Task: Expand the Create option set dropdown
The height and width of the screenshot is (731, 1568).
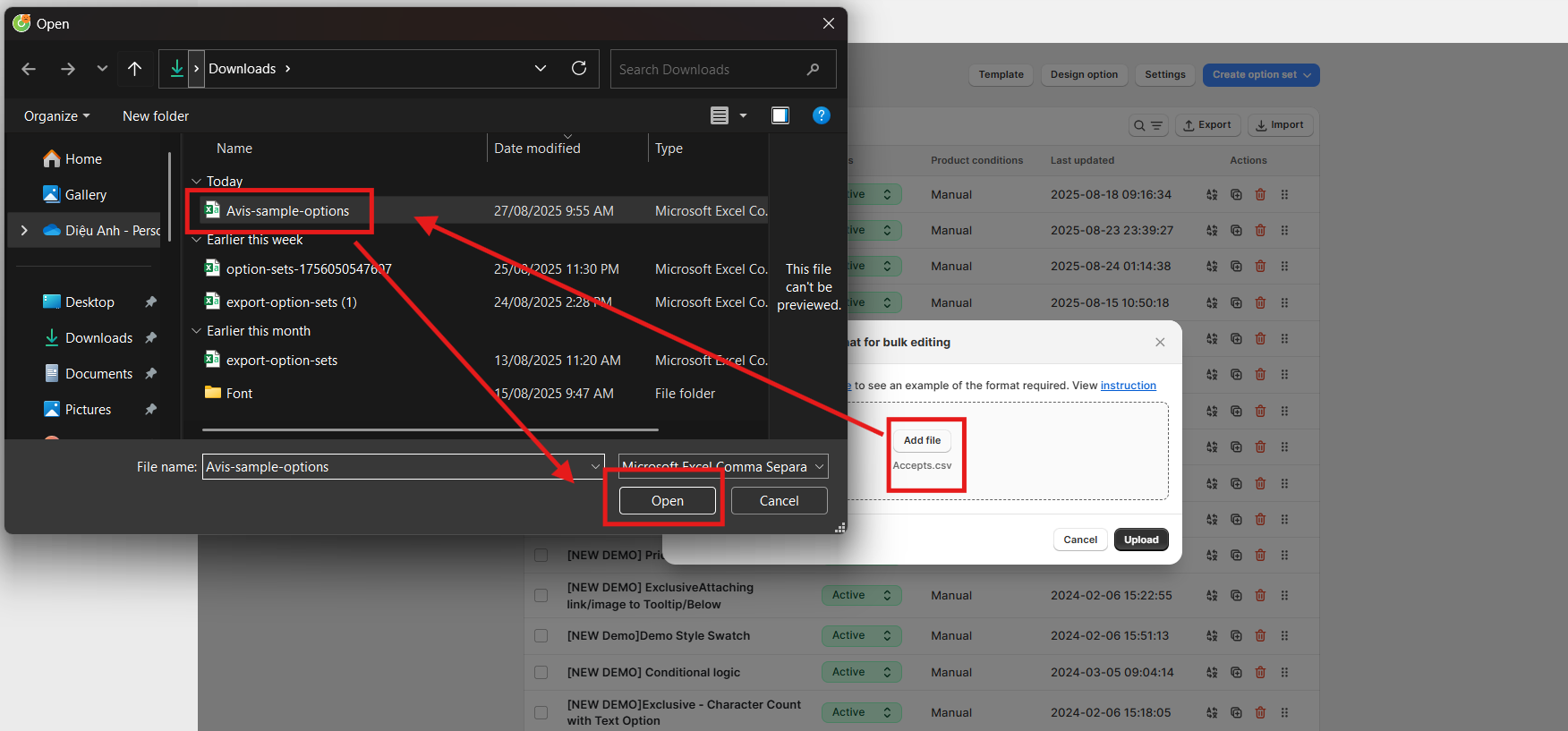Action: click(x=1260, y=75)
